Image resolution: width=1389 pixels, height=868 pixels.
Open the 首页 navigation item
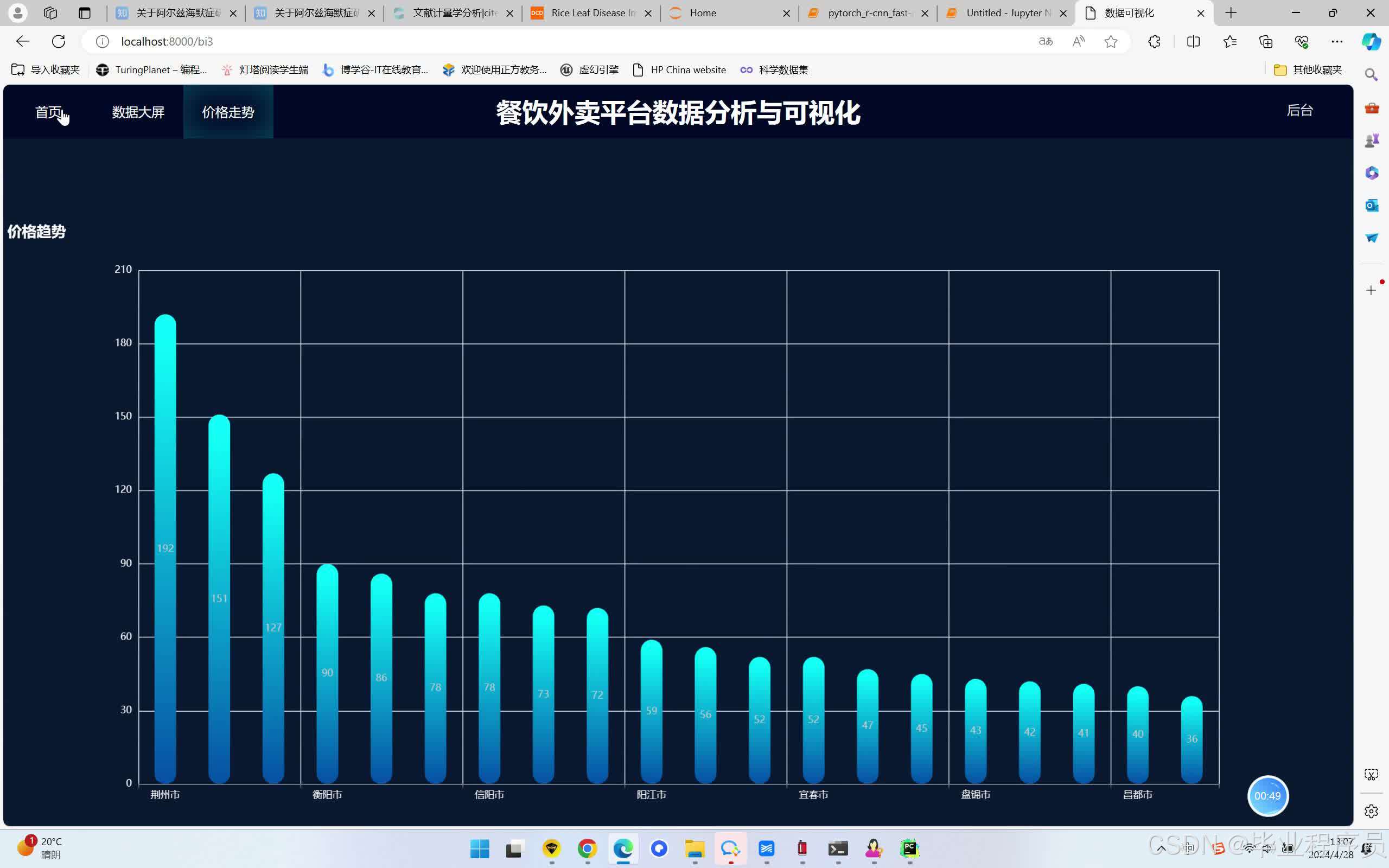pyautogui.click(x=48, y=112)
